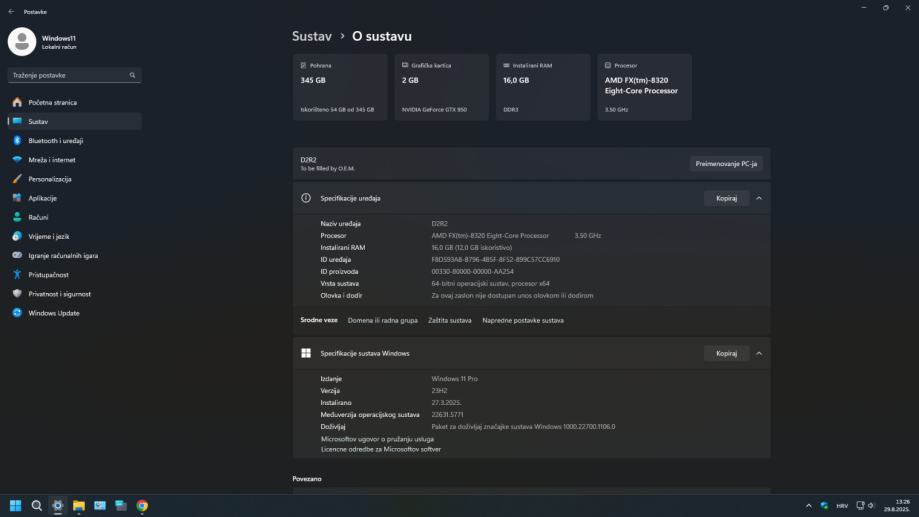The width and height of the screenshot is (919, 517).
Task: Click the Settings gear in the taskbar
Action: point(57,505)
